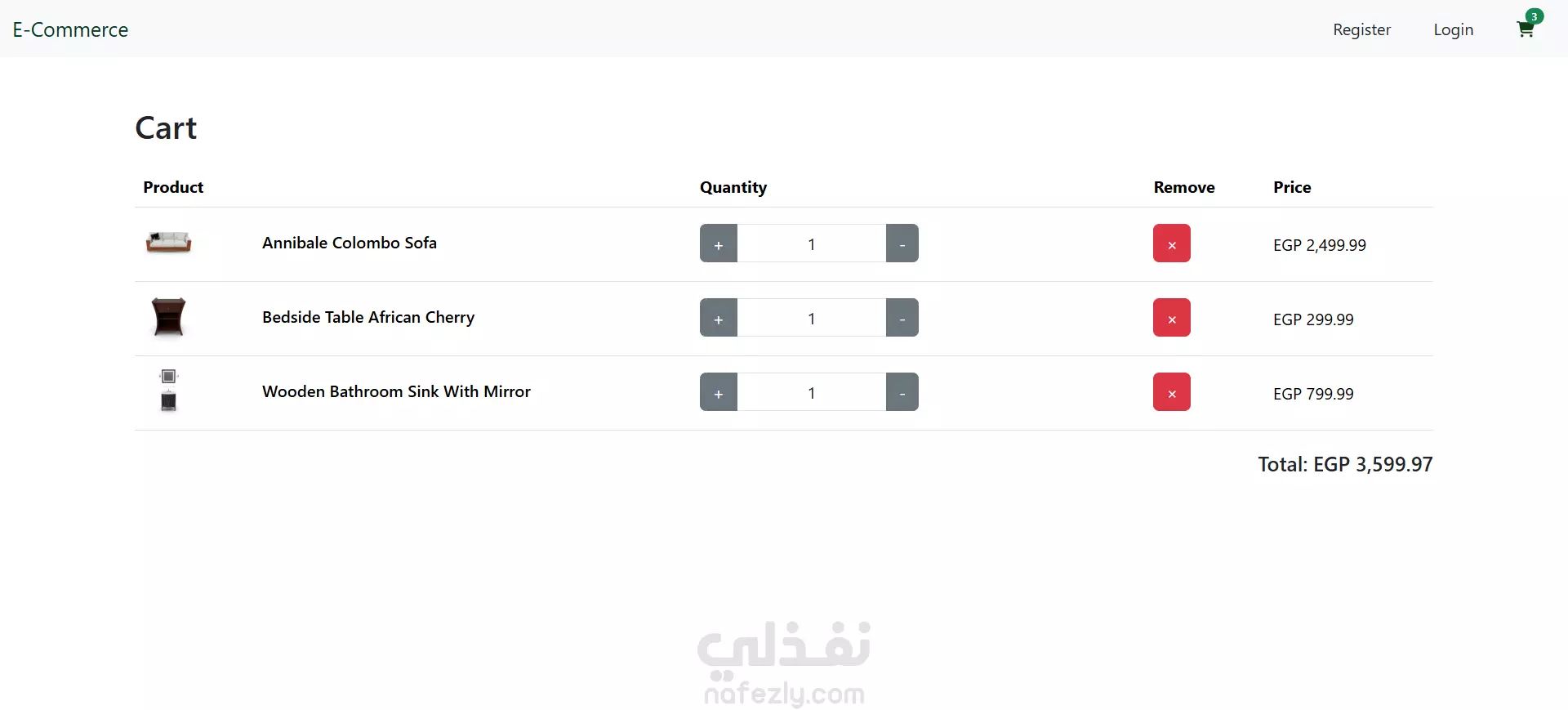Decrease Wooden Bathroom Sink quantity
This screenshot has height=710, width=1568.
coord(902,392)
